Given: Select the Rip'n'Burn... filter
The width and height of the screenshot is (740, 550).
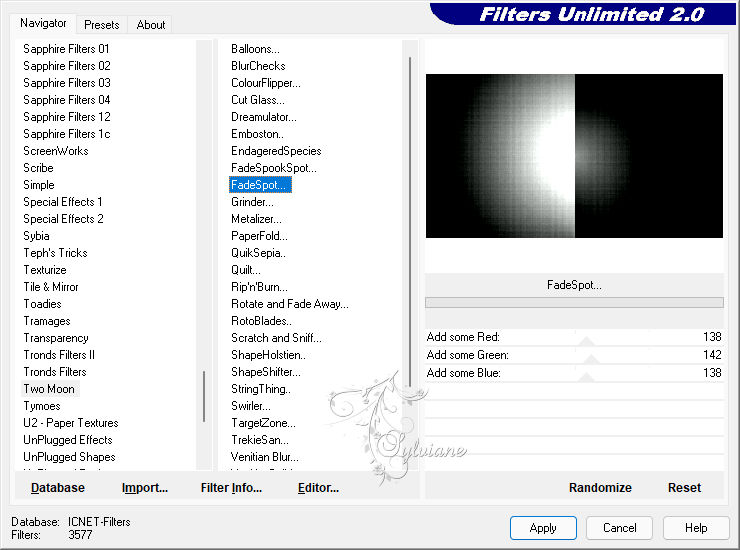Looking at the screenshot, I should (x=259, y=287).
